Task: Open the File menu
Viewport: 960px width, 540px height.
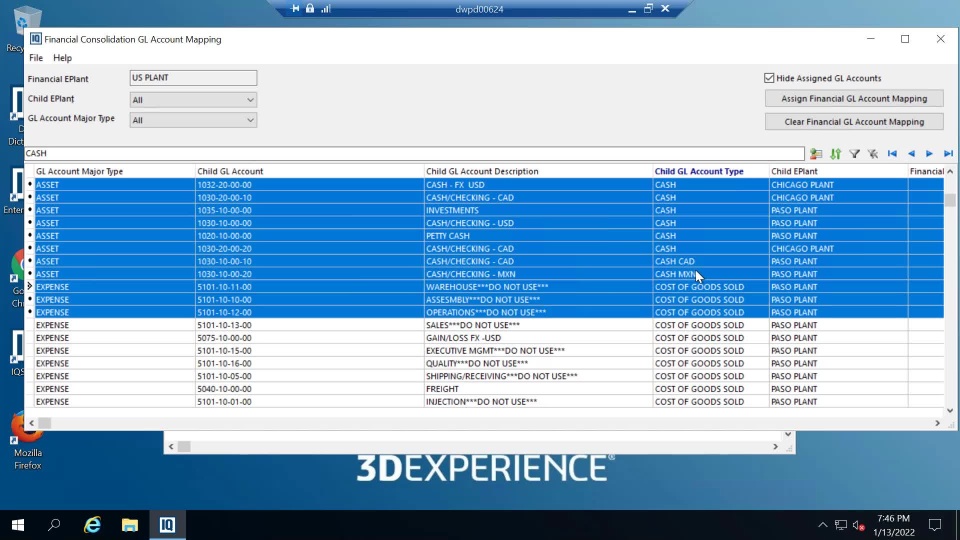Action: (x=36, y=58)
